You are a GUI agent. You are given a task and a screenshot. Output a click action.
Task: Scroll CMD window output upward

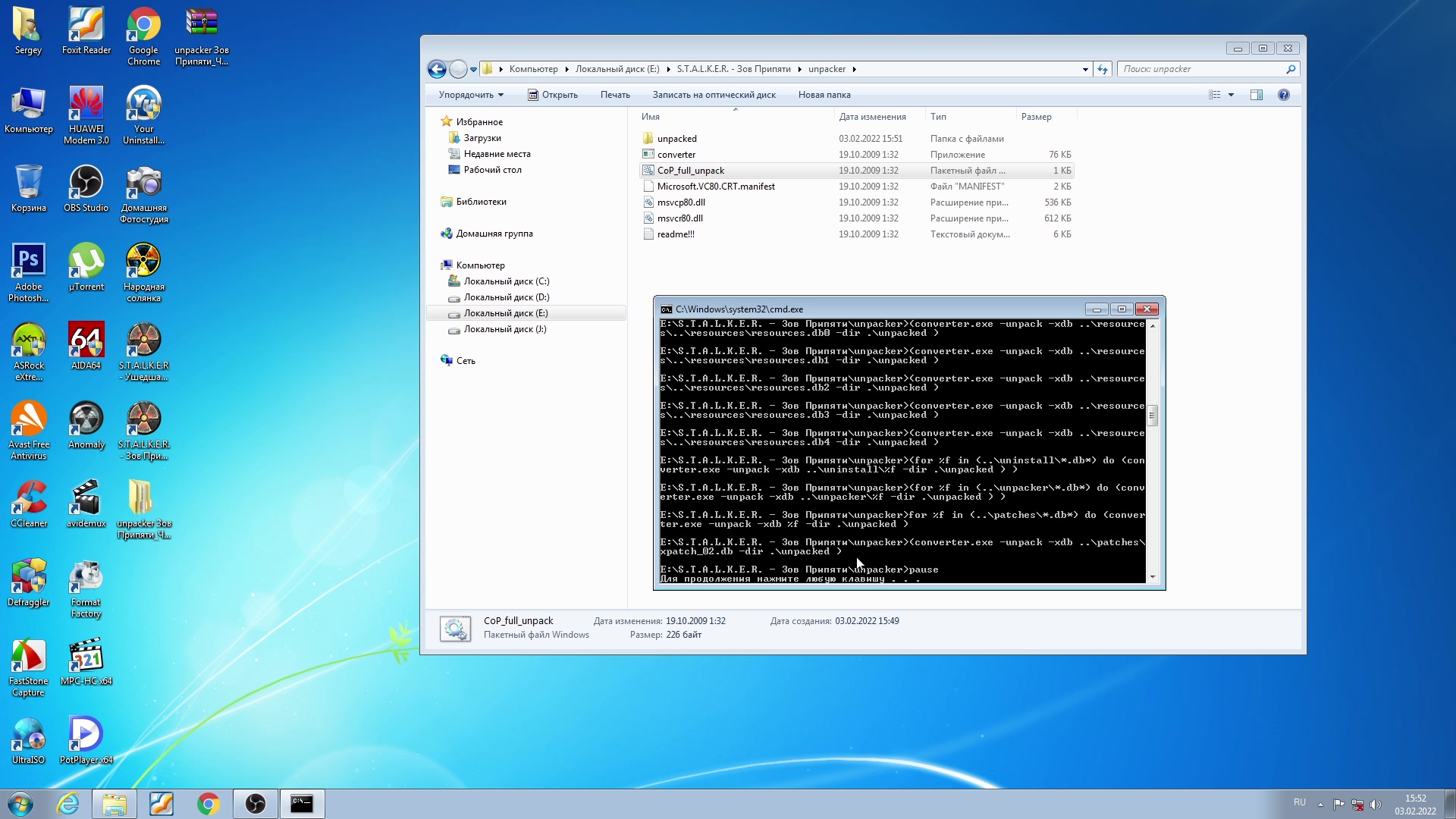click(x=1153, y=324)
